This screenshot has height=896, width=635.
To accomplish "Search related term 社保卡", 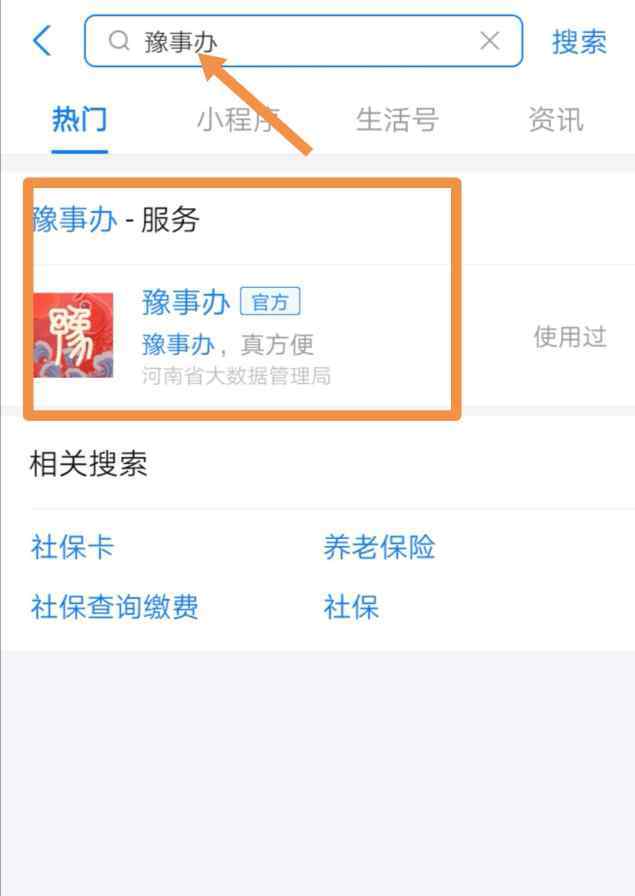I will (x=73, y=547).
